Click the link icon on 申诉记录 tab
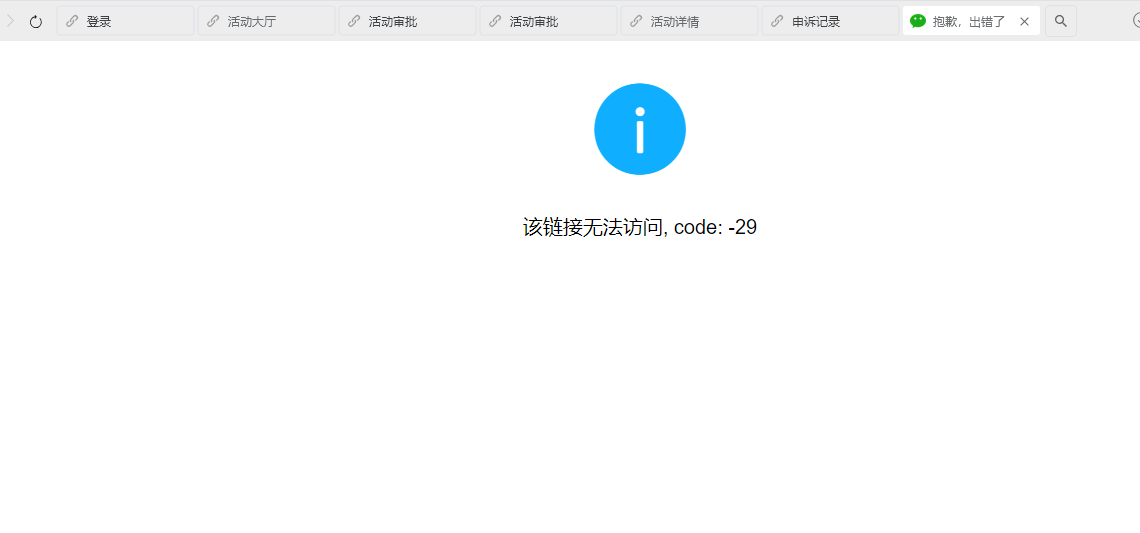 coord(776,21)
